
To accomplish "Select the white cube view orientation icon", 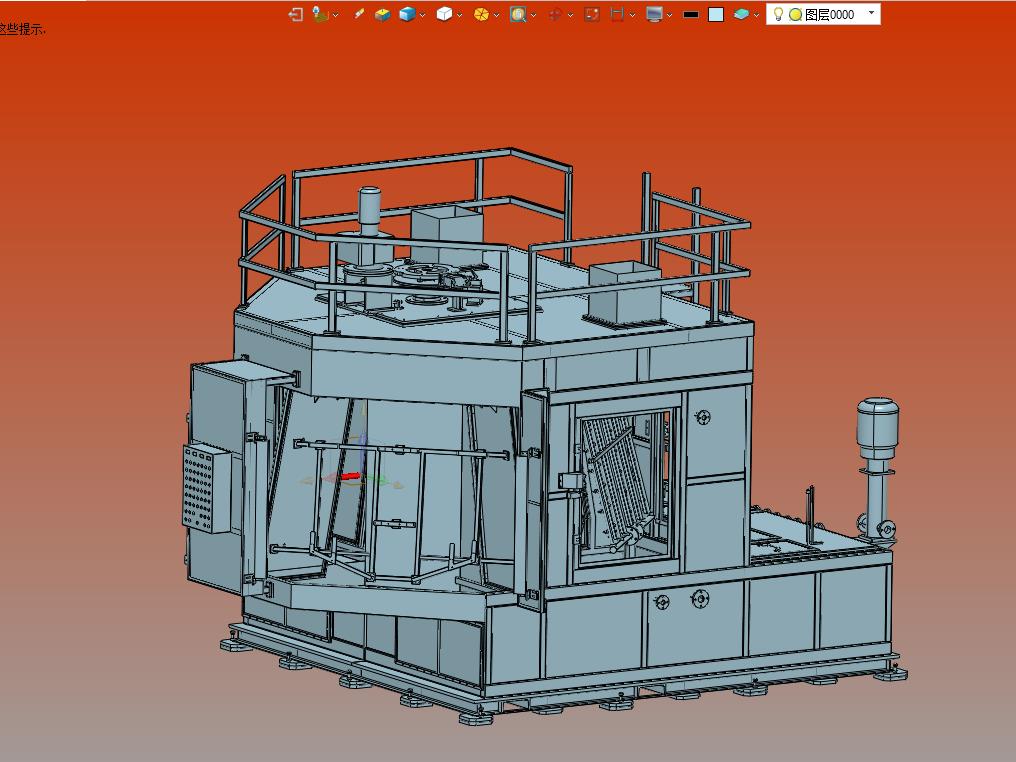I will click(x=444, y=14).
